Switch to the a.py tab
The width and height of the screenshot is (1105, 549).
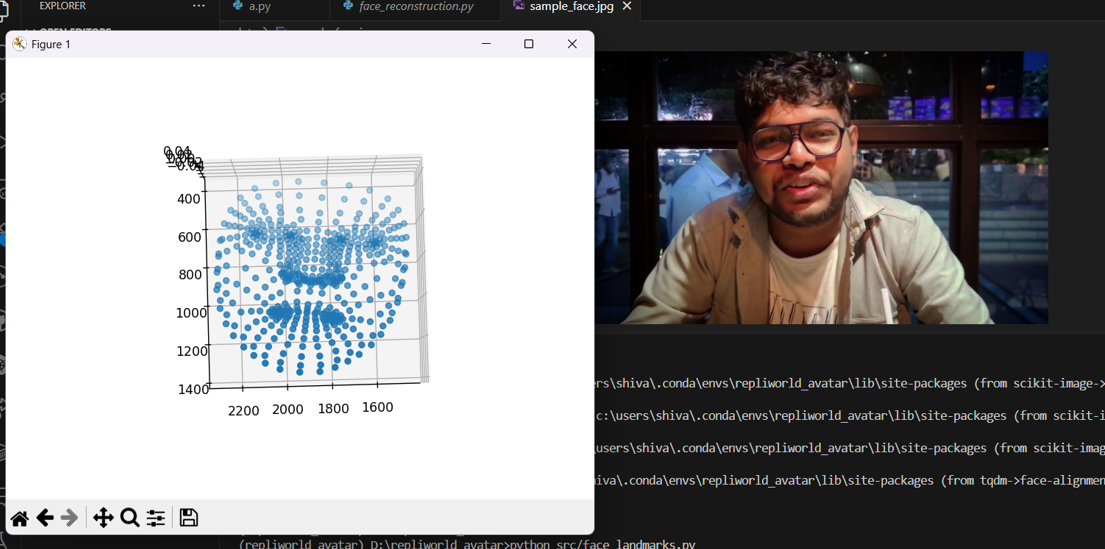click(x=259, y=7)
